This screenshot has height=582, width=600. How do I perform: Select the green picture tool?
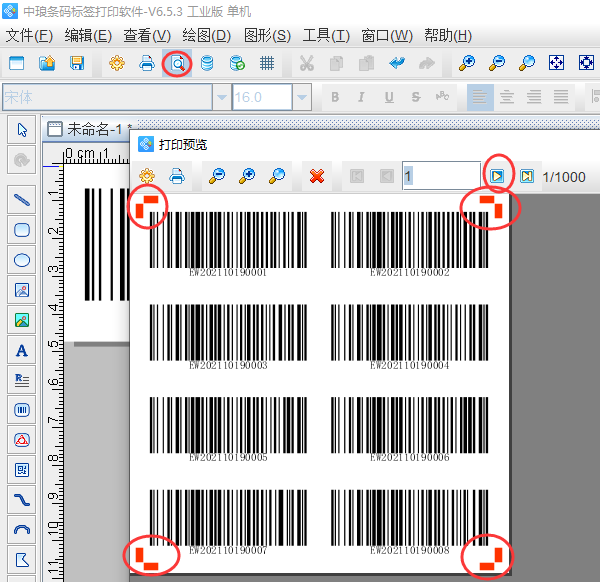coord(22,320)
